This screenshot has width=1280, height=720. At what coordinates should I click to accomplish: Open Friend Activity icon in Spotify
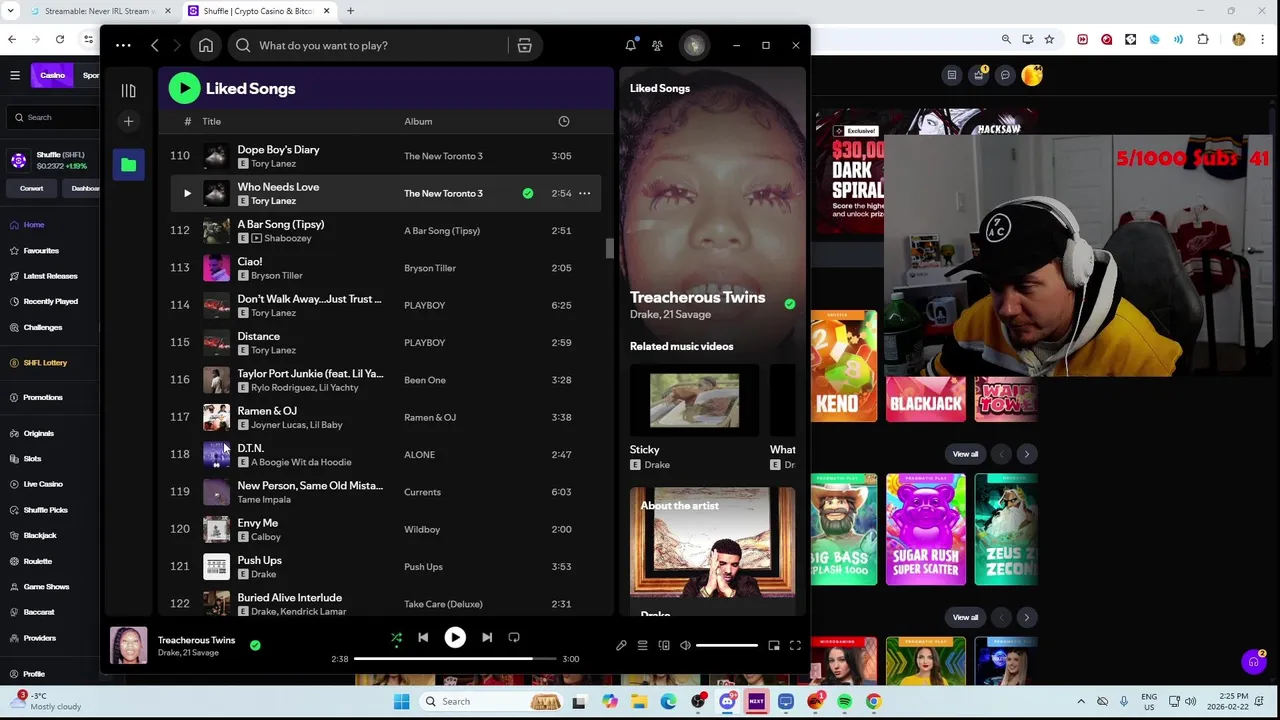tap(657, 45)
